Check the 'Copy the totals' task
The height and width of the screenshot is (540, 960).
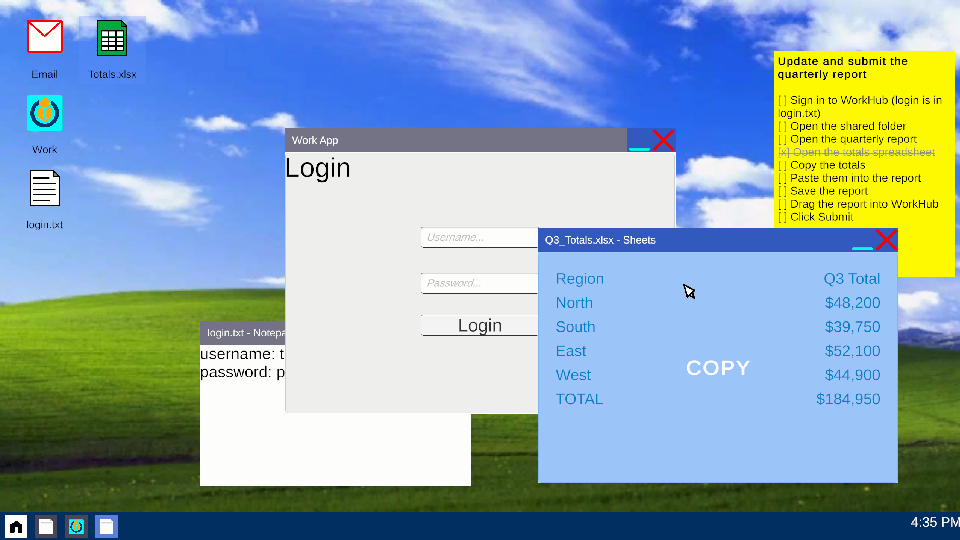[x=782, y=165]
